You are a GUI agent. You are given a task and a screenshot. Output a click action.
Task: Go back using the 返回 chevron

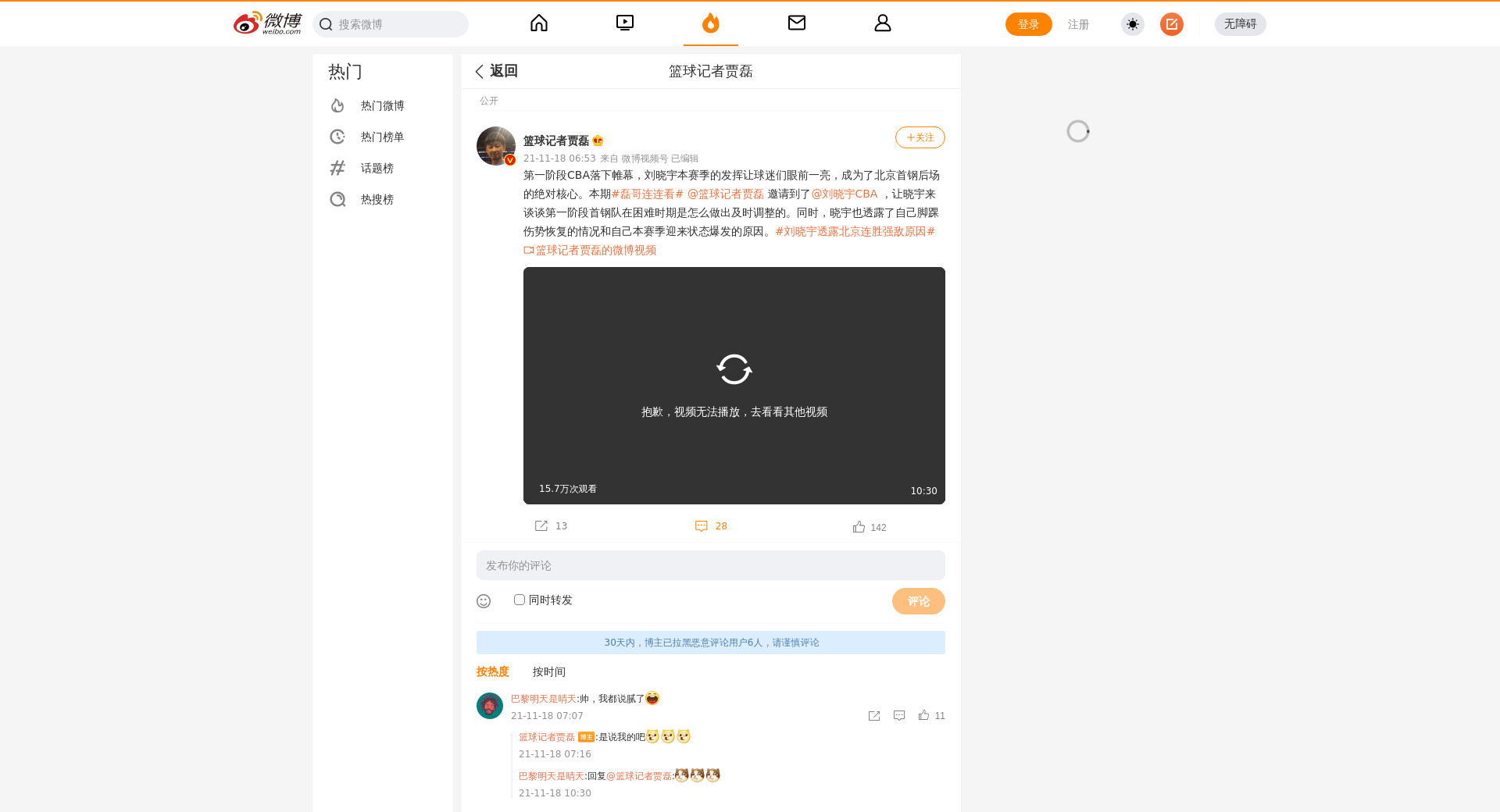[480, 72]
